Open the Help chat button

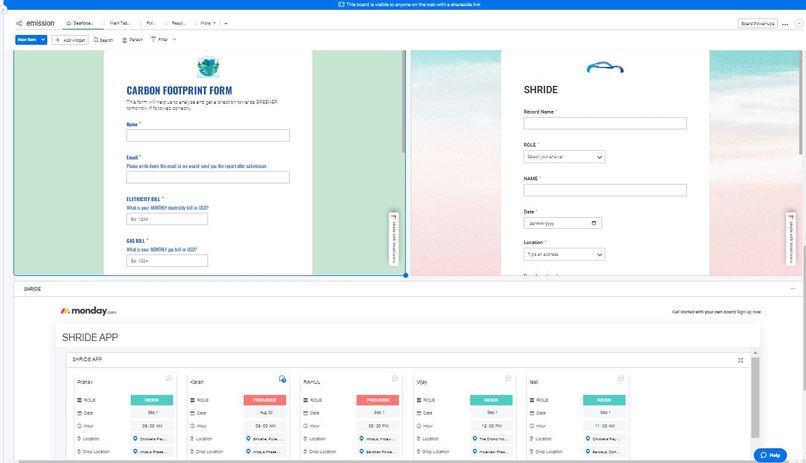coord(770,455)
